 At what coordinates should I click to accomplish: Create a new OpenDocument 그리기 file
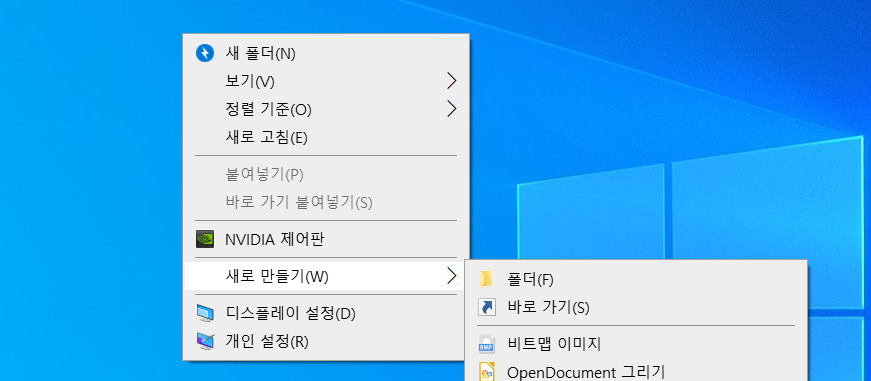click(636, 371)
